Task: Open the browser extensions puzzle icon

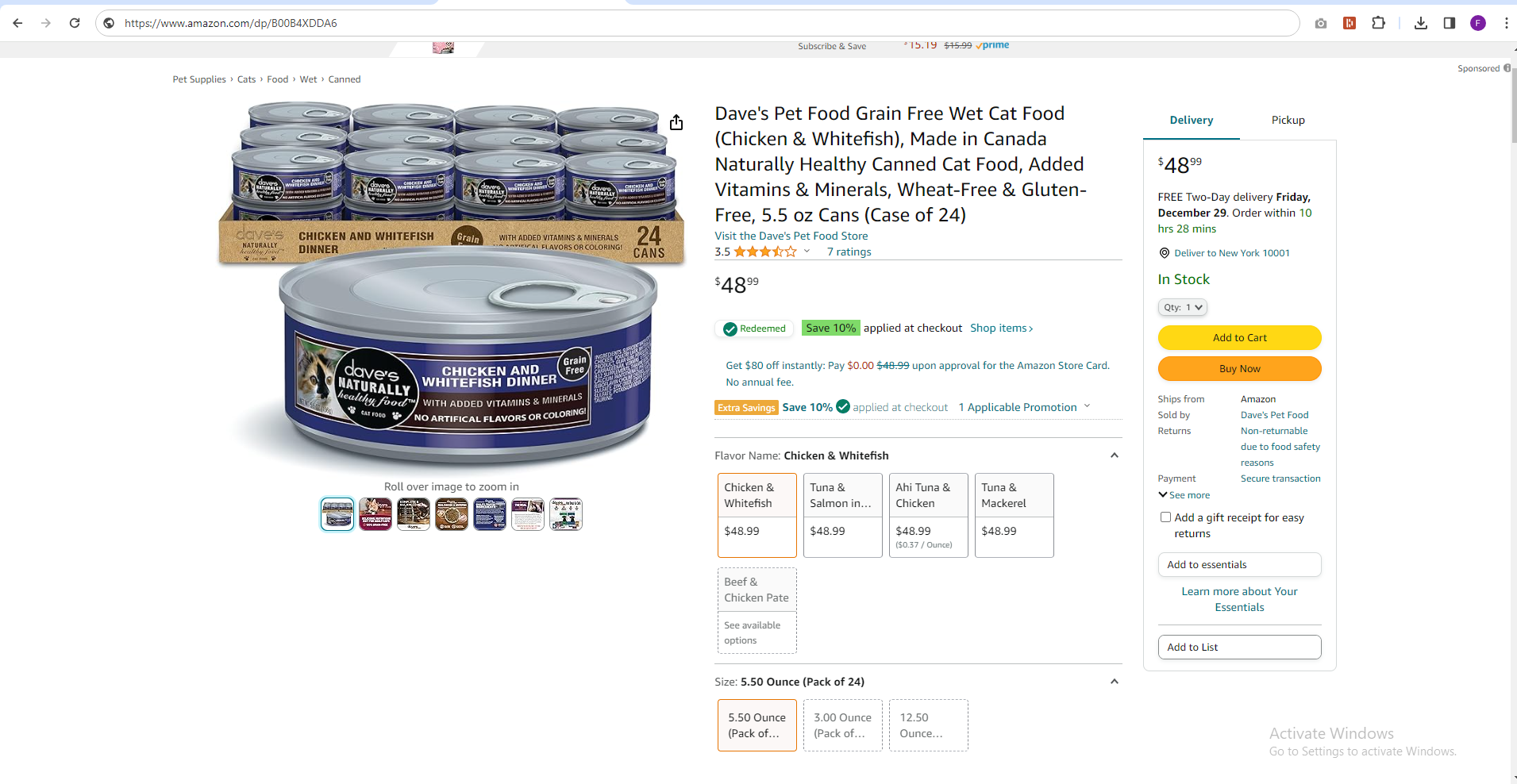Action: coord(1379,23)
